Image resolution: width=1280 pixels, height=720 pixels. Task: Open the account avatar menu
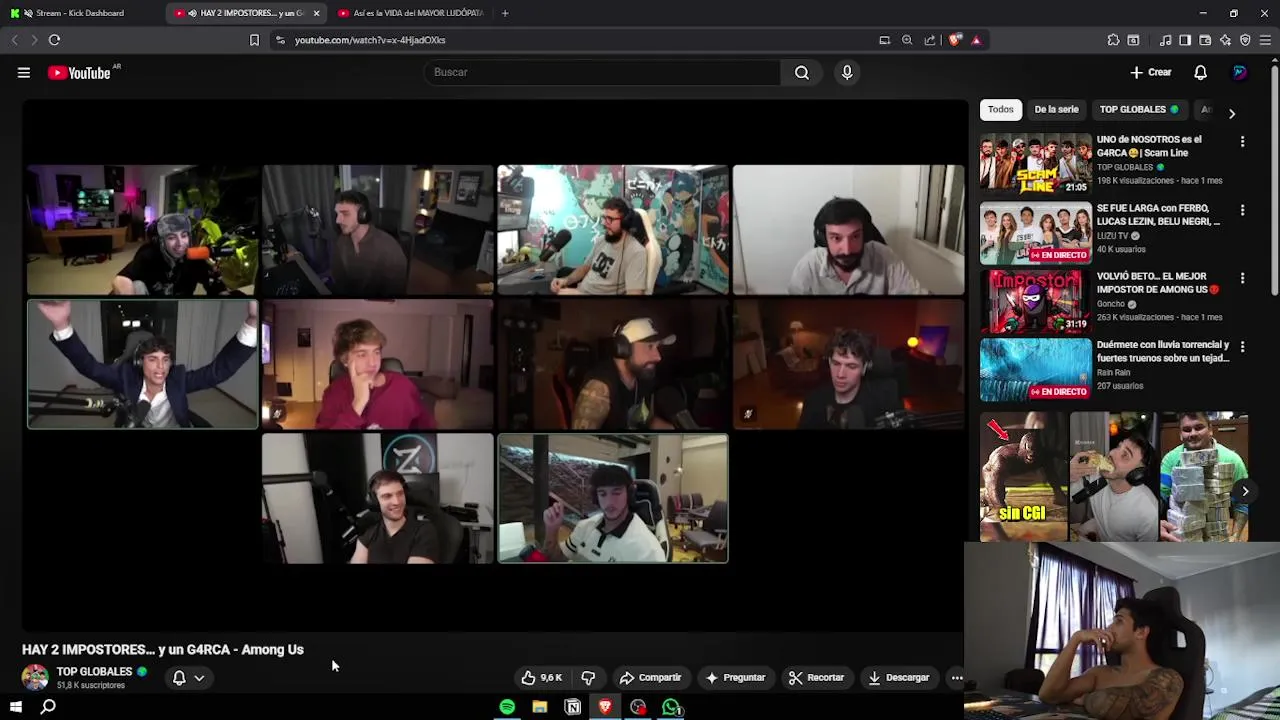(x=1240, y=72)
